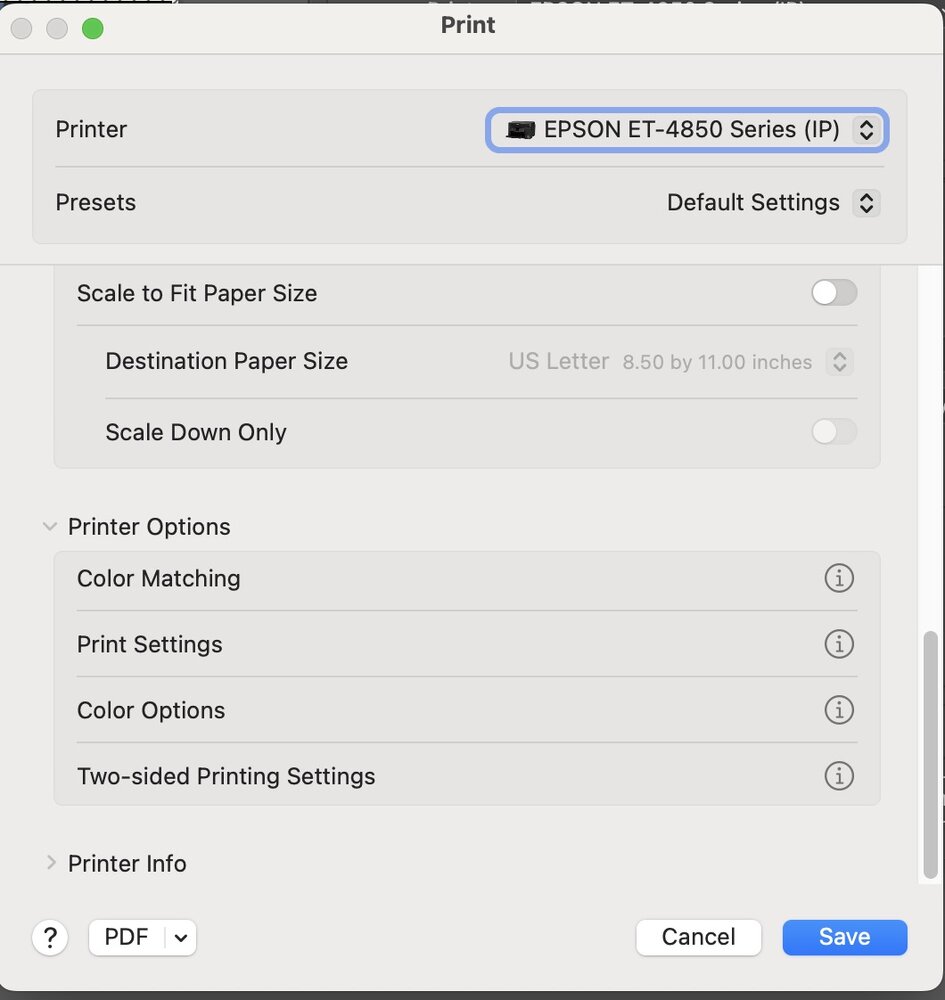The height and width of the screenshot is (1000, 945).
Task: Expand the Printer Info section
Action: click(50, 863)
